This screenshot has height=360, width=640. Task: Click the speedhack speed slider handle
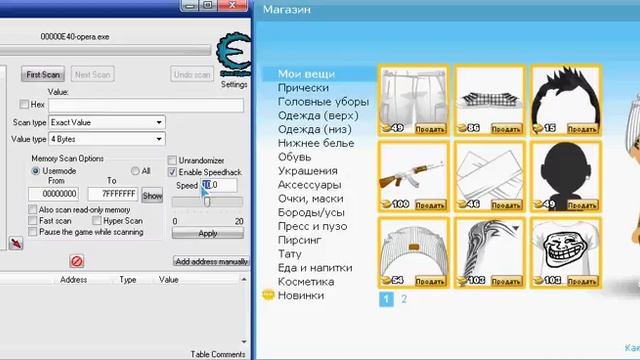click(x=207, y=201)
